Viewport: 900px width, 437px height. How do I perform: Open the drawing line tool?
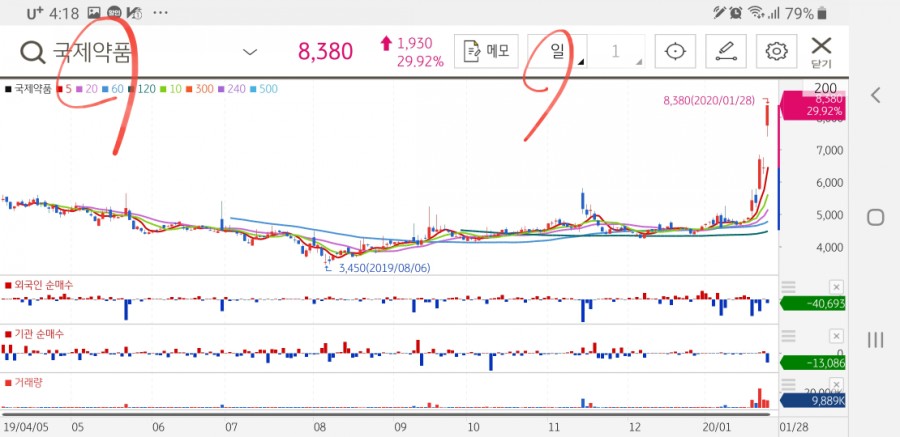pos(726,51)
